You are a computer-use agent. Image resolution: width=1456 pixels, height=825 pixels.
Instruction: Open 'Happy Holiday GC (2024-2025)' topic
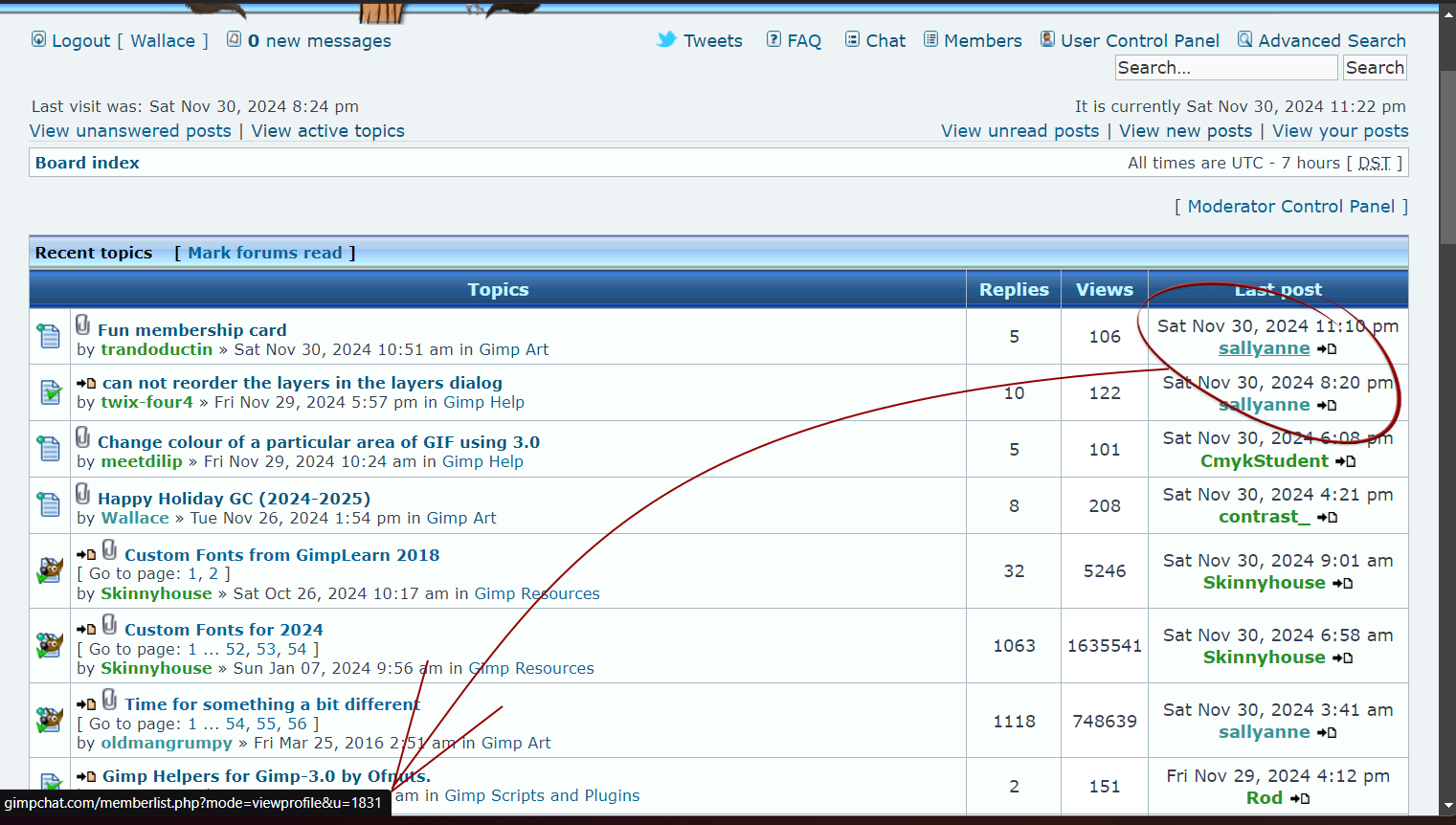click(x=234, y=499)
